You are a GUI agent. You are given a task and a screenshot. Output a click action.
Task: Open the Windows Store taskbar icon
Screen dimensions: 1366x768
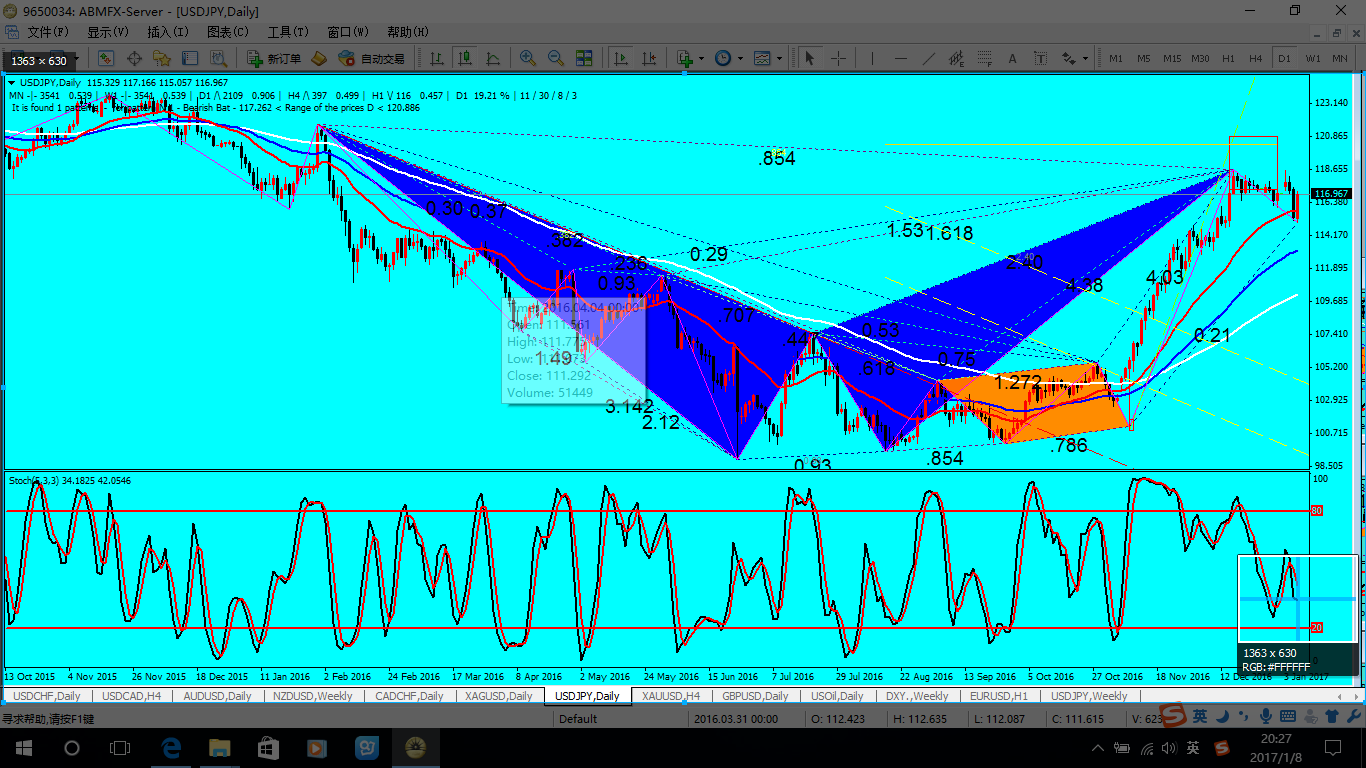pos(267,747)
